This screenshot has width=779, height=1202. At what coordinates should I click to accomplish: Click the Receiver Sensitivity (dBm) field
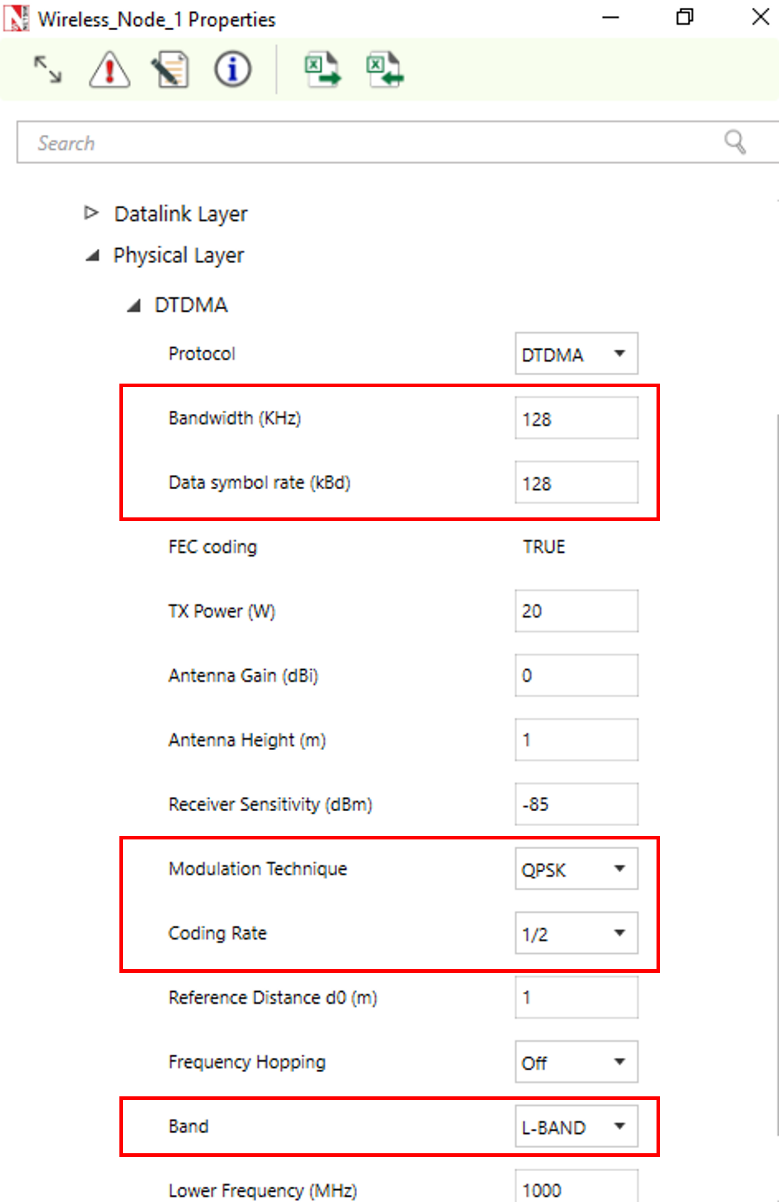(x=575, y=804)
